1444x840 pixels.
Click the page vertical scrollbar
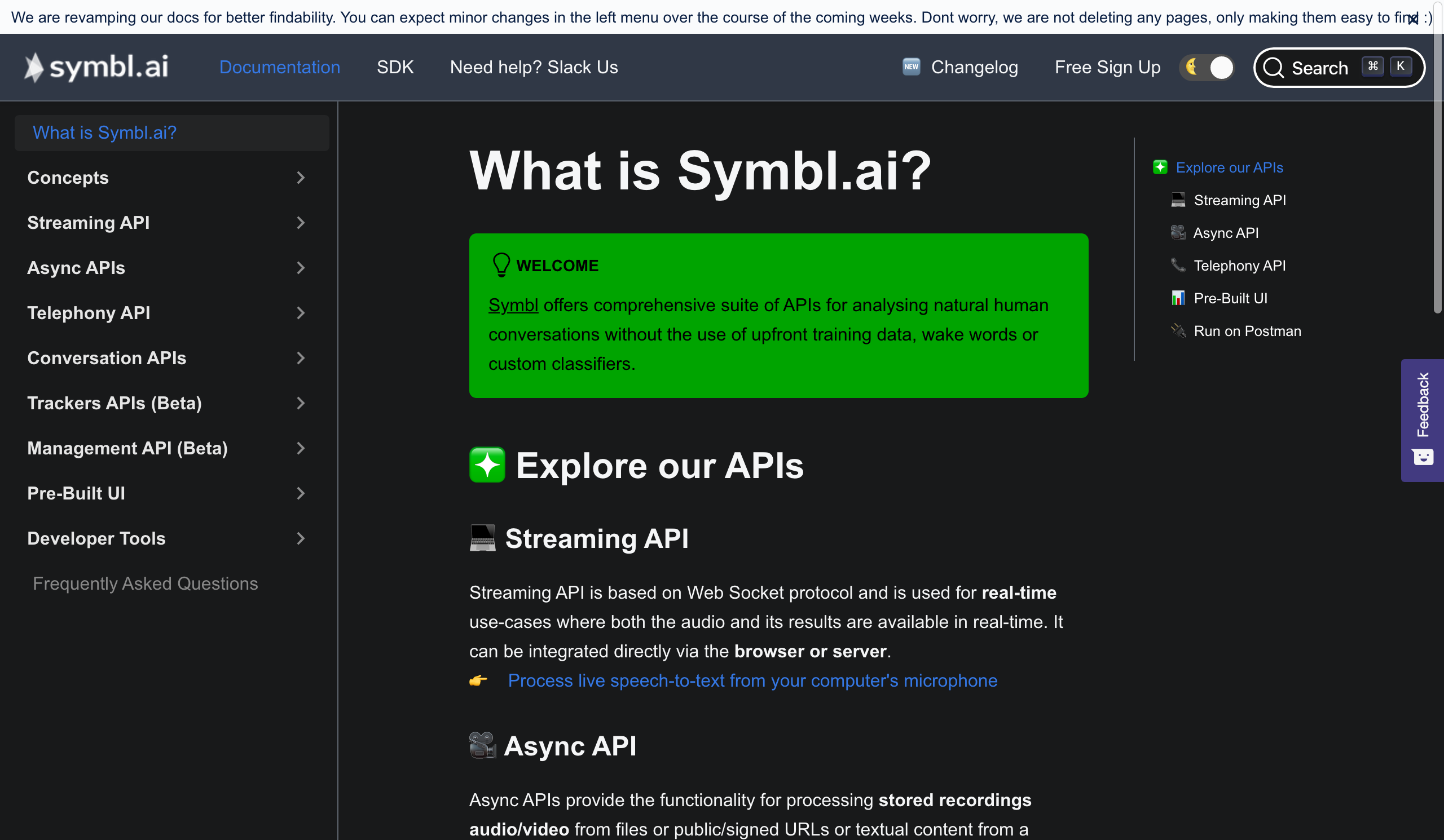point(1438,157)
